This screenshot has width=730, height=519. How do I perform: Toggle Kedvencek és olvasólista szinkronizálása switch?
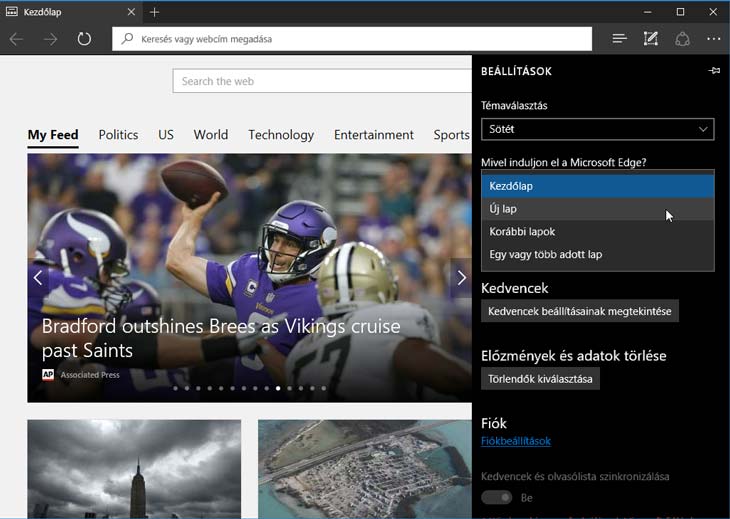[x=496, y=497]
